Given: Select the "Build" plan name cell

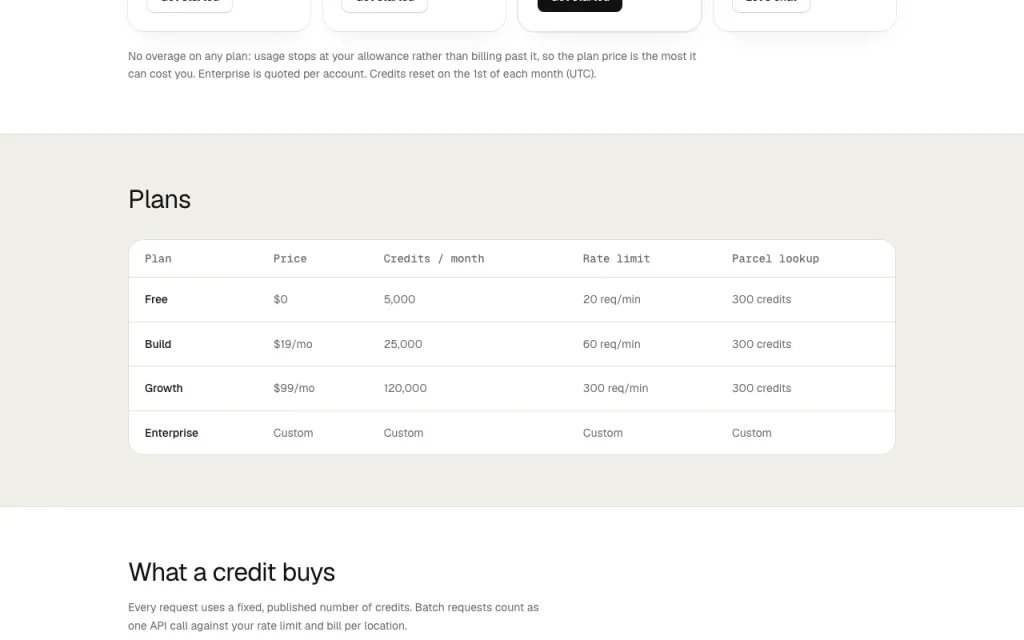Looking at the screenshot, I should click(x=157, y=344).
